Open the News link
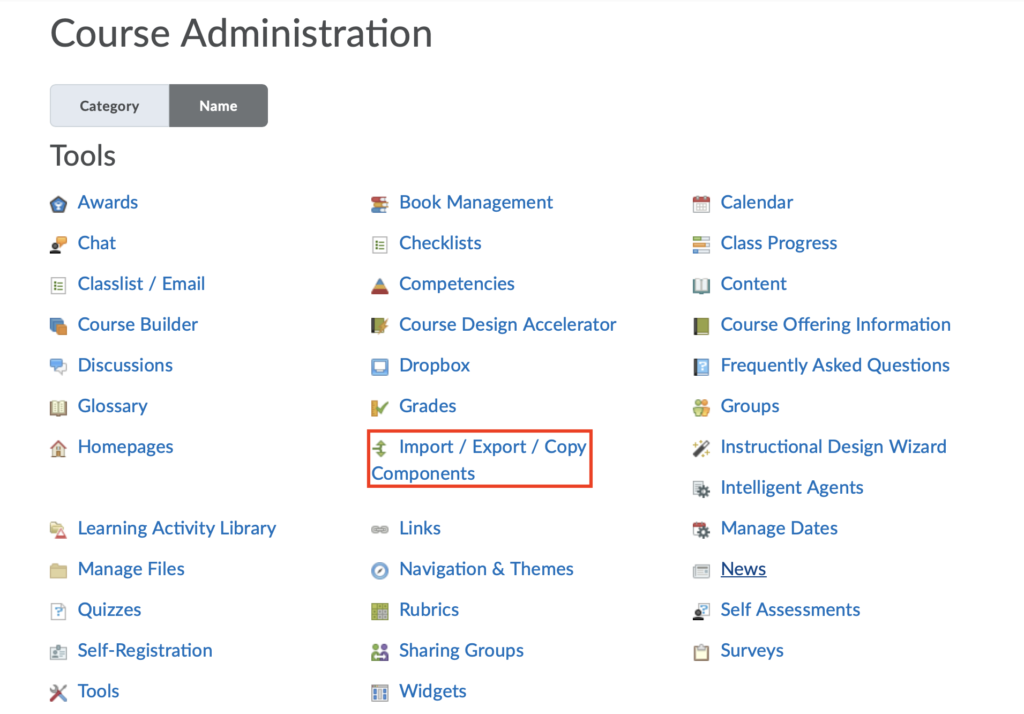This screenshot has height=714, width=1024. coord(743,568)
